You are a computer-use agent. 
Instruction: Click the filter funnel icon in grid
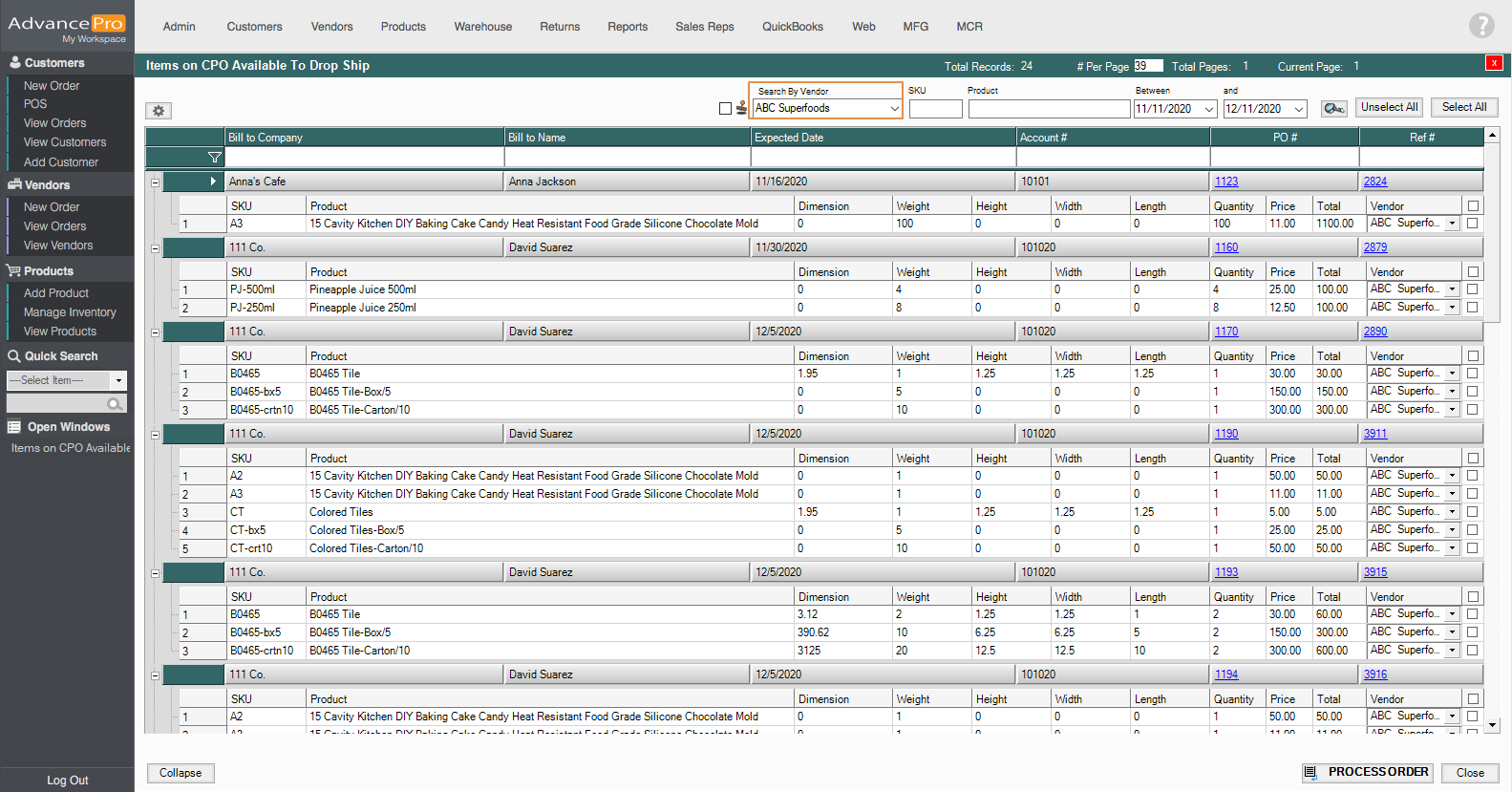[x=214, y=158]
